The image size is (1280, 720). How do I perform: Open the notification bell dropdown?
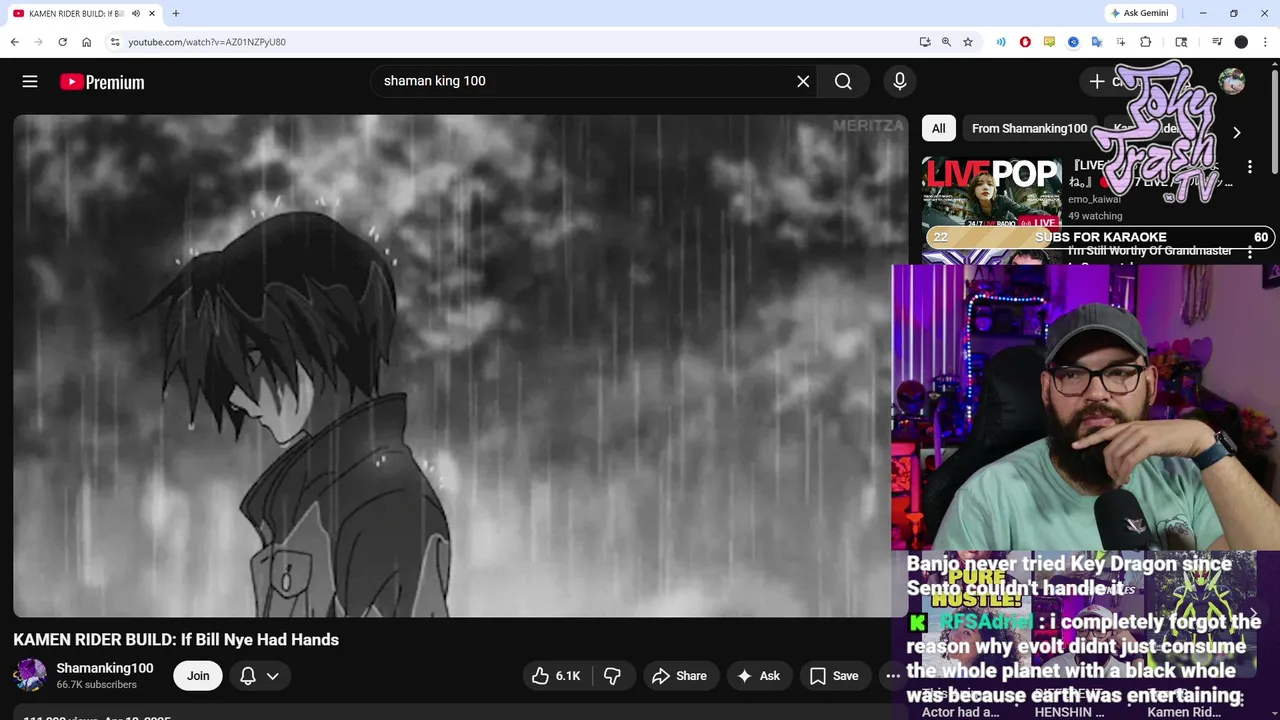coord(259,676)
